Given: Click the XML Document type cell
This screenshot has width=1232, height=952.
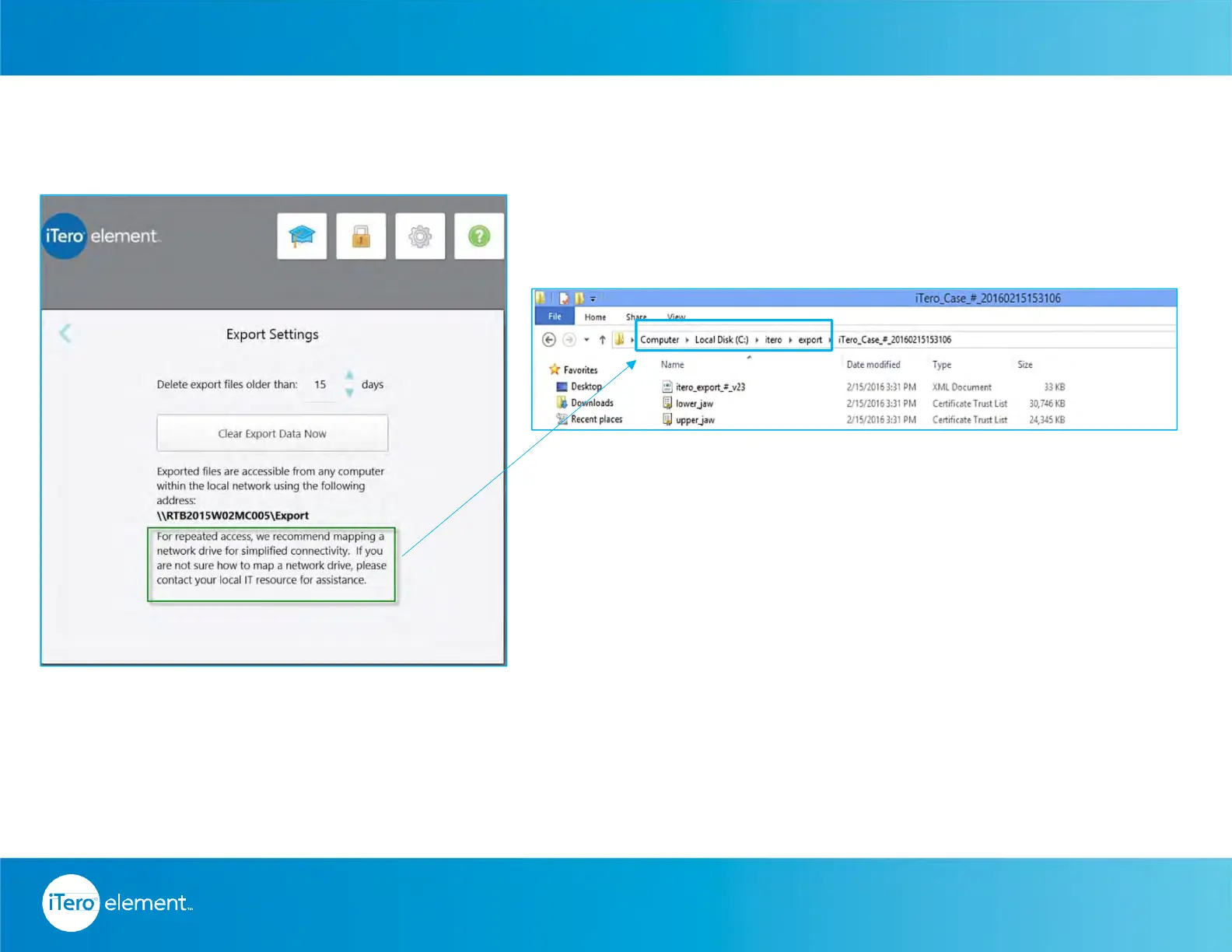Looking at the screenshot, I should (x=962, y=387).
